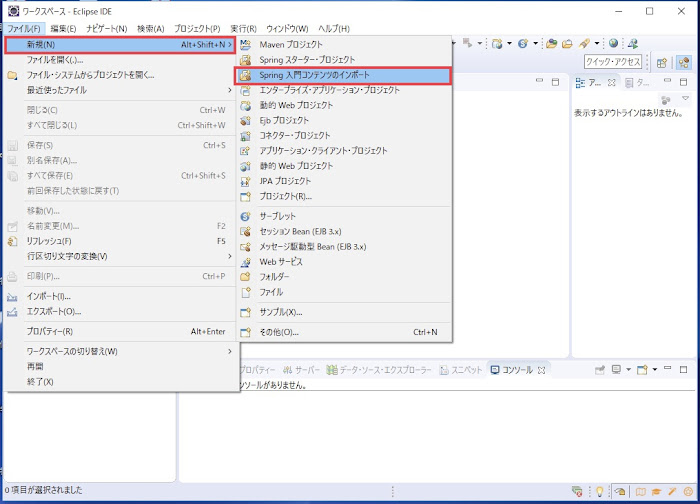The height and width of the screenshot is (504, 700).
Task: Click the Open Perspective icon
Action: tap(662, 63)
